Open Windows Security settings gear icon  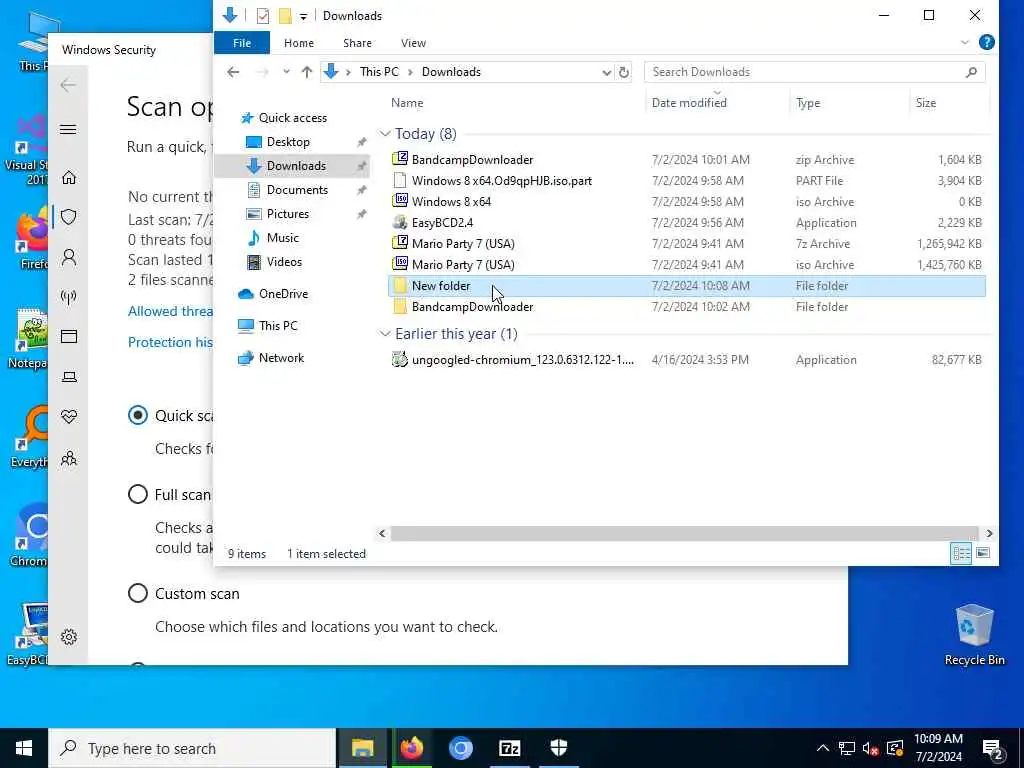[69, 637]
